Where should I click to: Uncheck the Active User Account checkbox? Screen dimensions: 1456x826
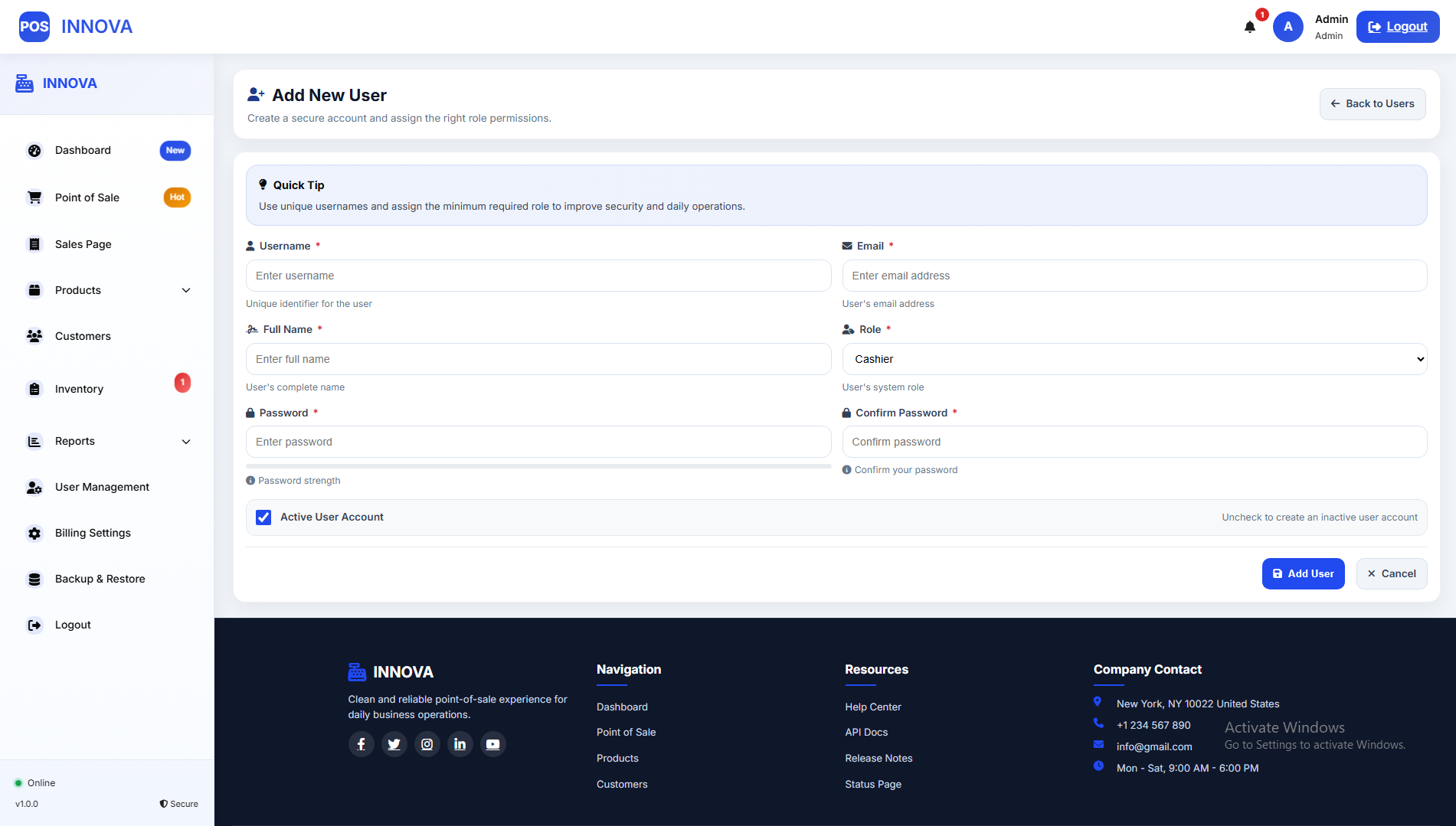pos(263,517)
